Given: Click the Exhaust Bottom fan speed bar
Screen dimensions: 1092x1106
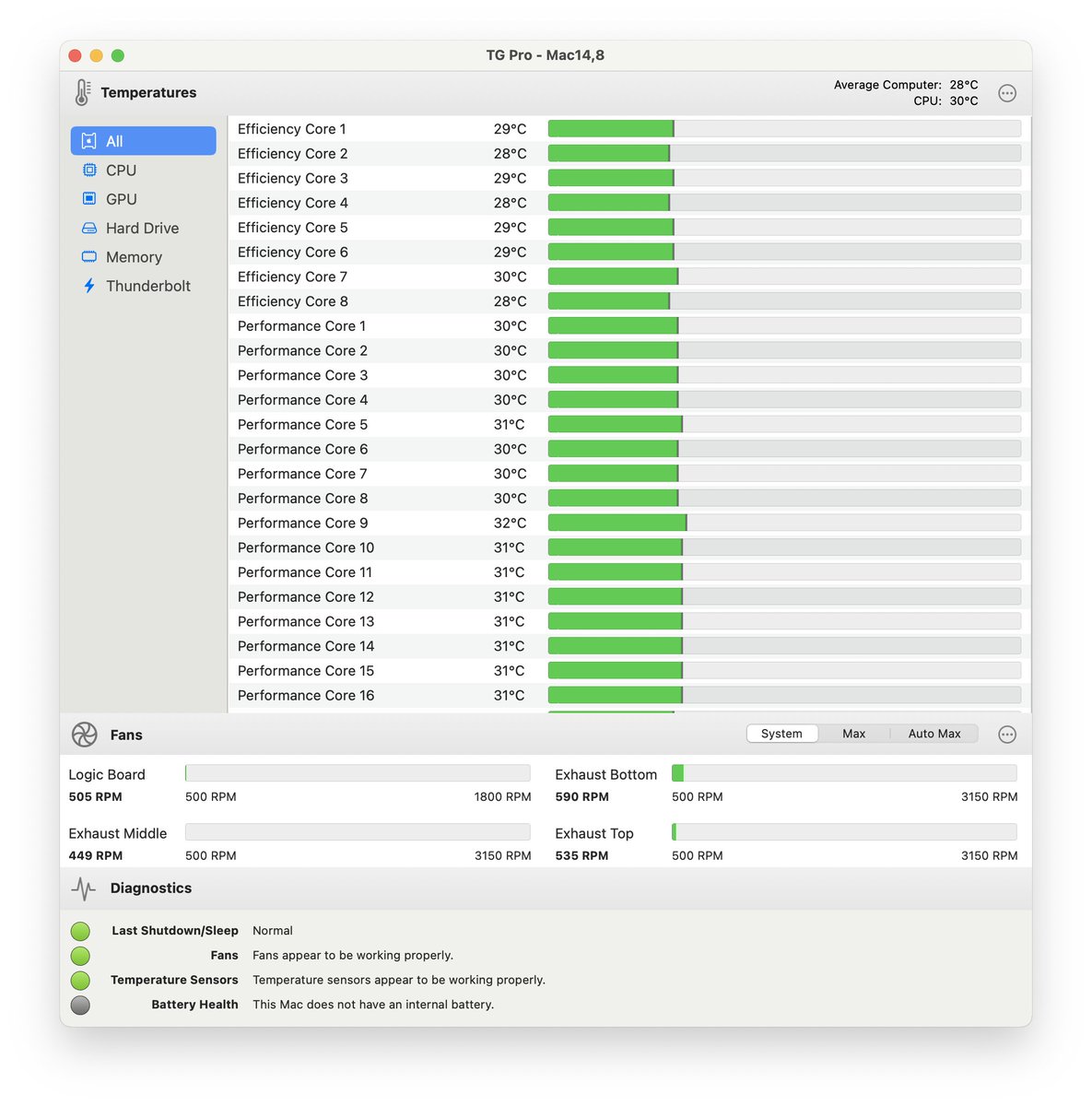Looking at the screenshot, I should coord(844,773).
